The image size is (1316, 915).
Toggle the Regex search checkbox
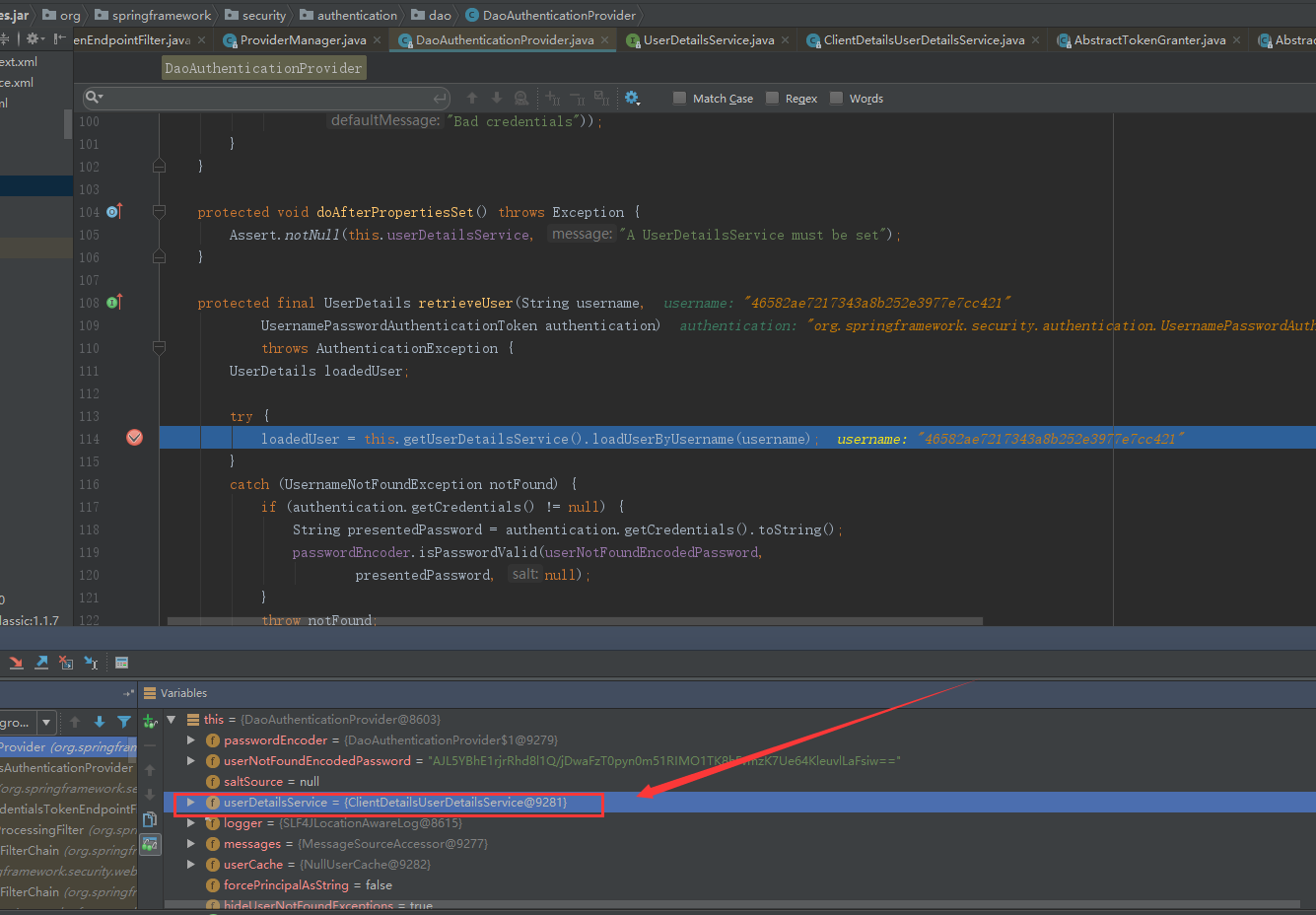[x=772, y=98]
